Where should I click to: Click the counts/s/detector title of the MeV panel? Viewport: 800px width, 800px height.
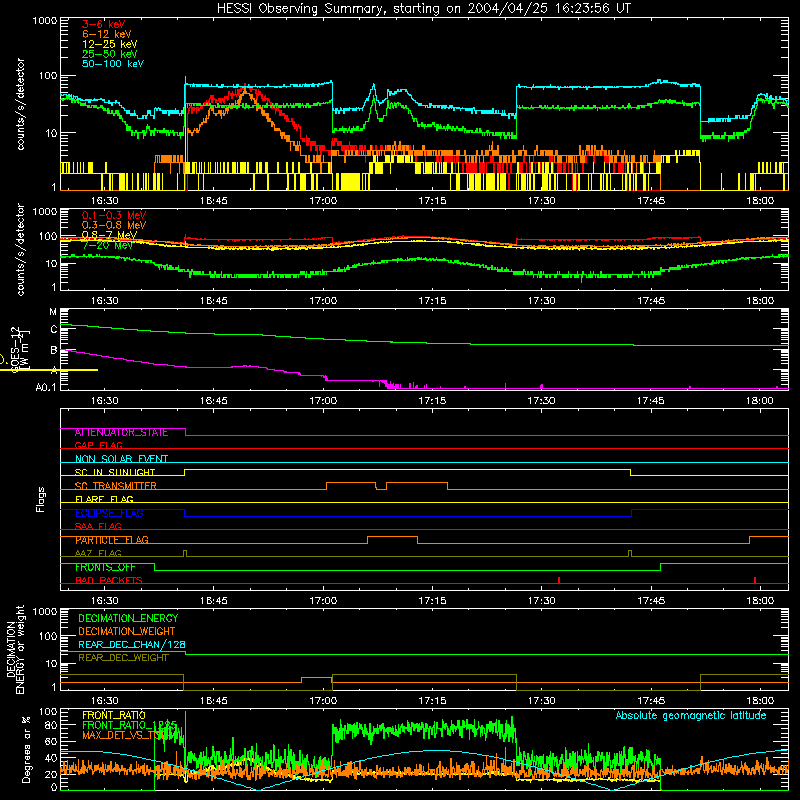20,249
